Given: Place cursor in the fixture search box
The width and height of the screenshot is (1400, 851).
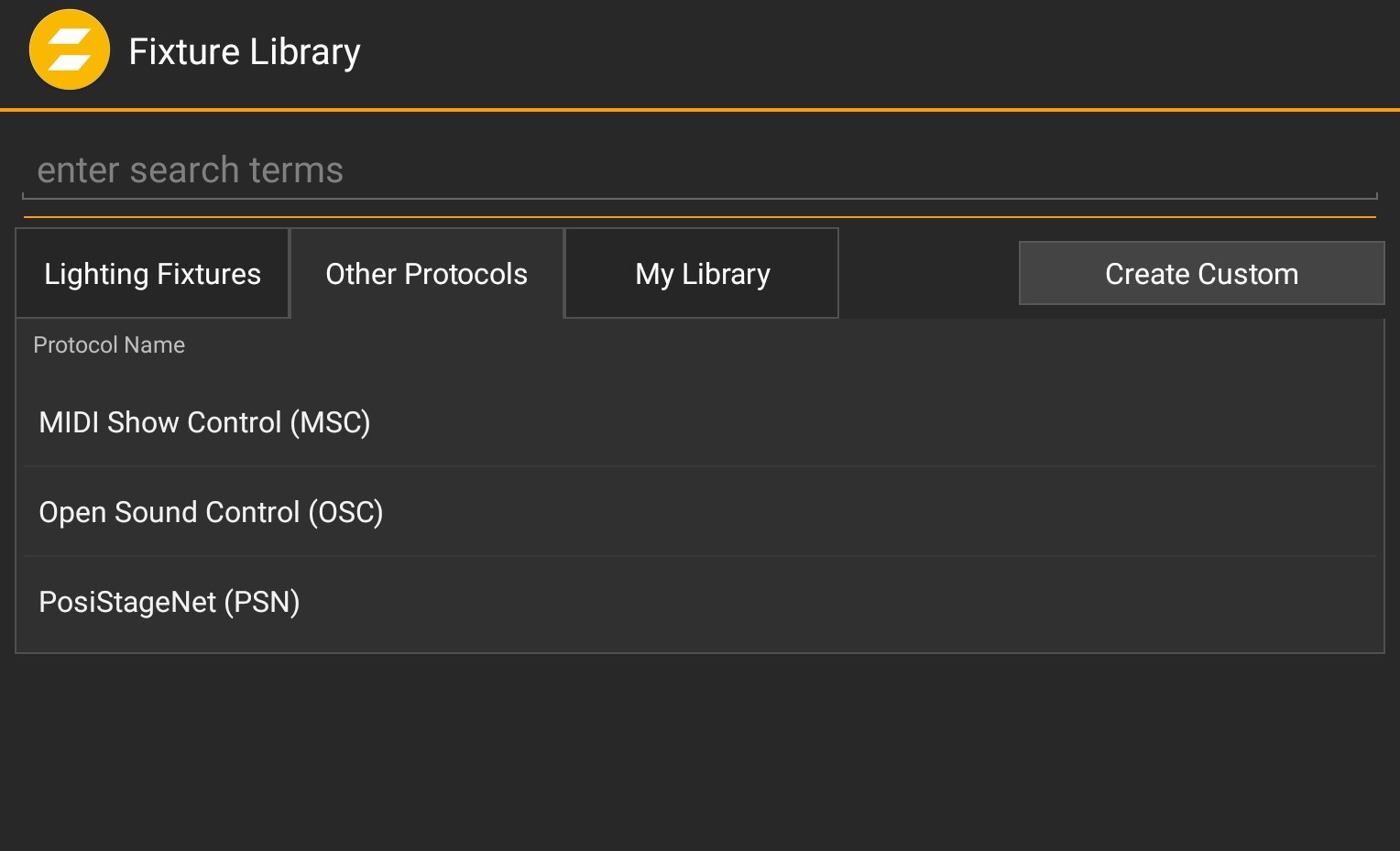Looking at the screenshot, I should pyautogui.click(x=698, y=170).
